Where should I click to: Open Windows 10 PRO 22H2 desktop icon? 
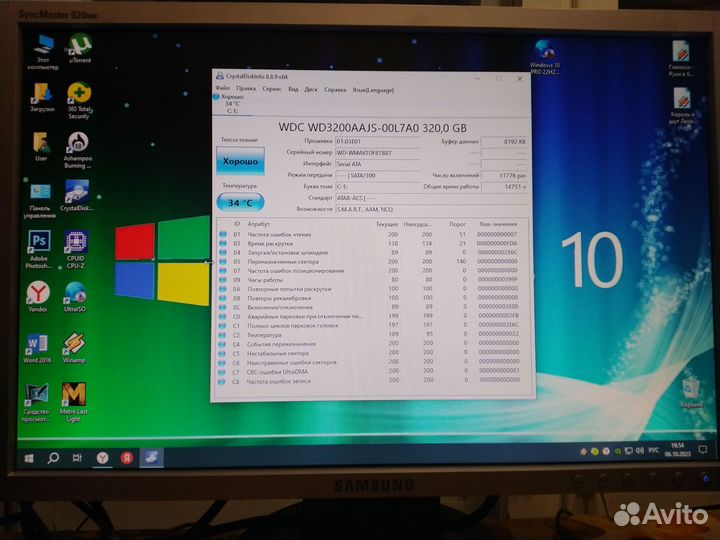point(545,57)
